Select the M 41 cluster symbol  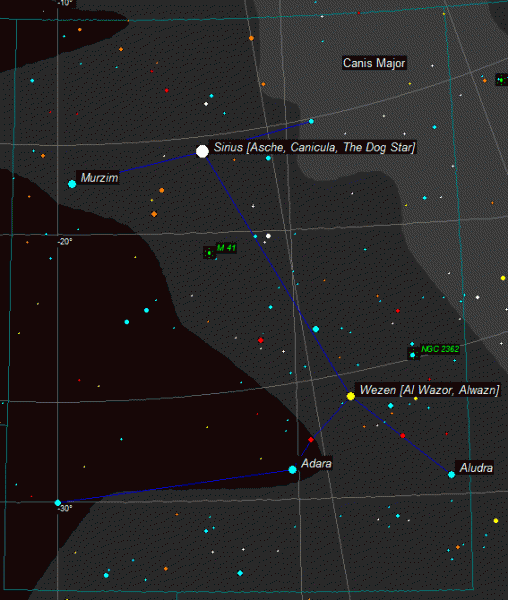point(209,253)
